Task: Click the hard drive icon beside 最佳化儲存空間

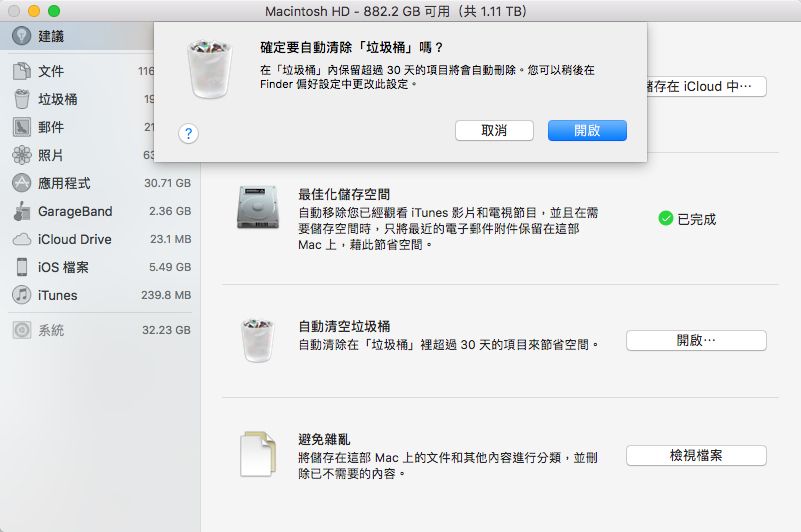Action: click(x=258, y=207)
